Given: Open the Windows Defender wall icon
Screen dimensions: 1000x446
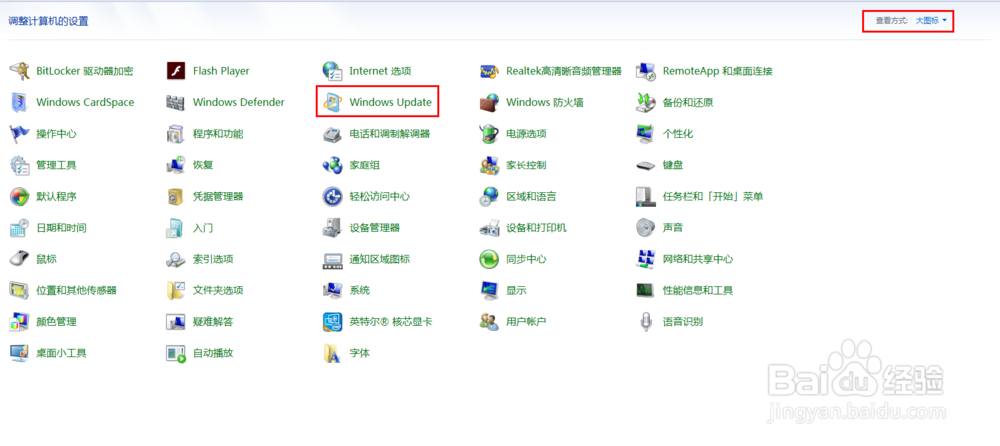Looking at the screenshot, I should [175, 102].
